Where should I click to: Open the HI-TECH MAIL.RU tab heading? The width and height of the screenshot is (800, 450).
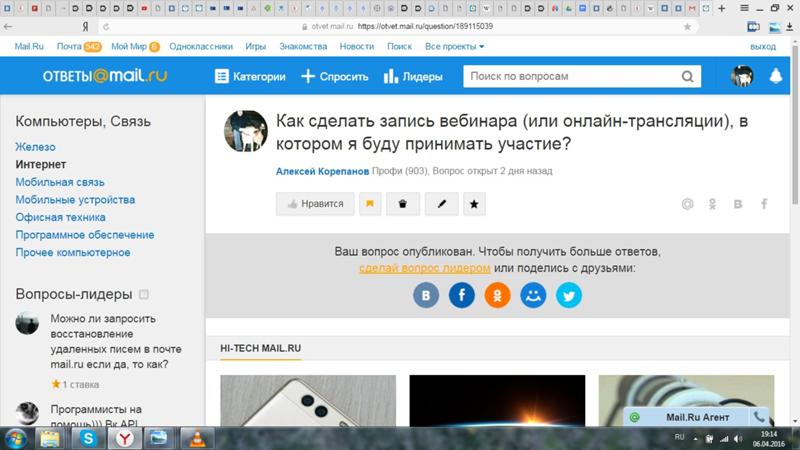pyautogui.click(x=260, y=348)
